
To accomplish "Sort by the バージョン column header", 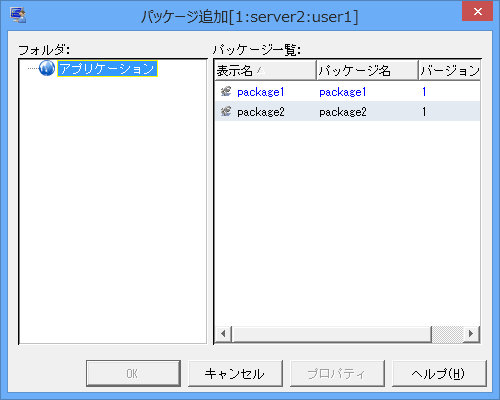I will click(x=449, y=70).
